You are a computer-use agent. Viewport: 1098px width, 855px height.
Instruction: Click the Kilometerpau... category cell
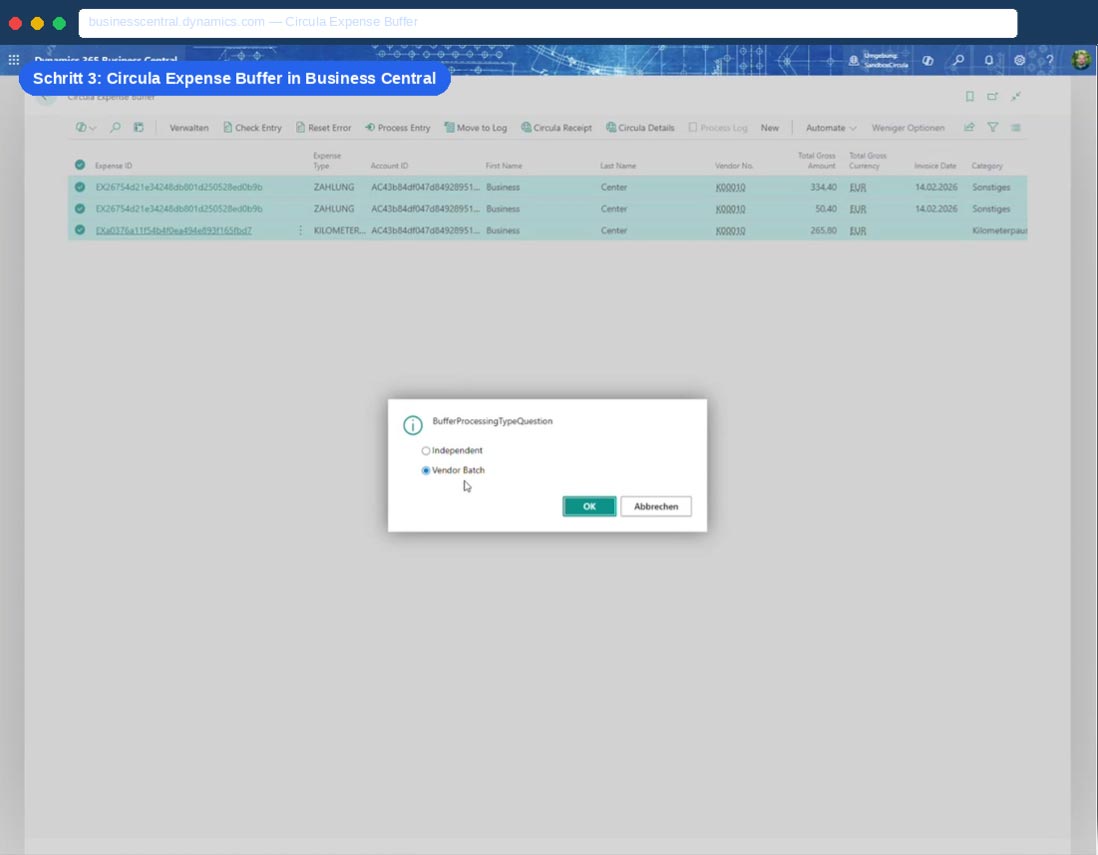pos(999,230)
